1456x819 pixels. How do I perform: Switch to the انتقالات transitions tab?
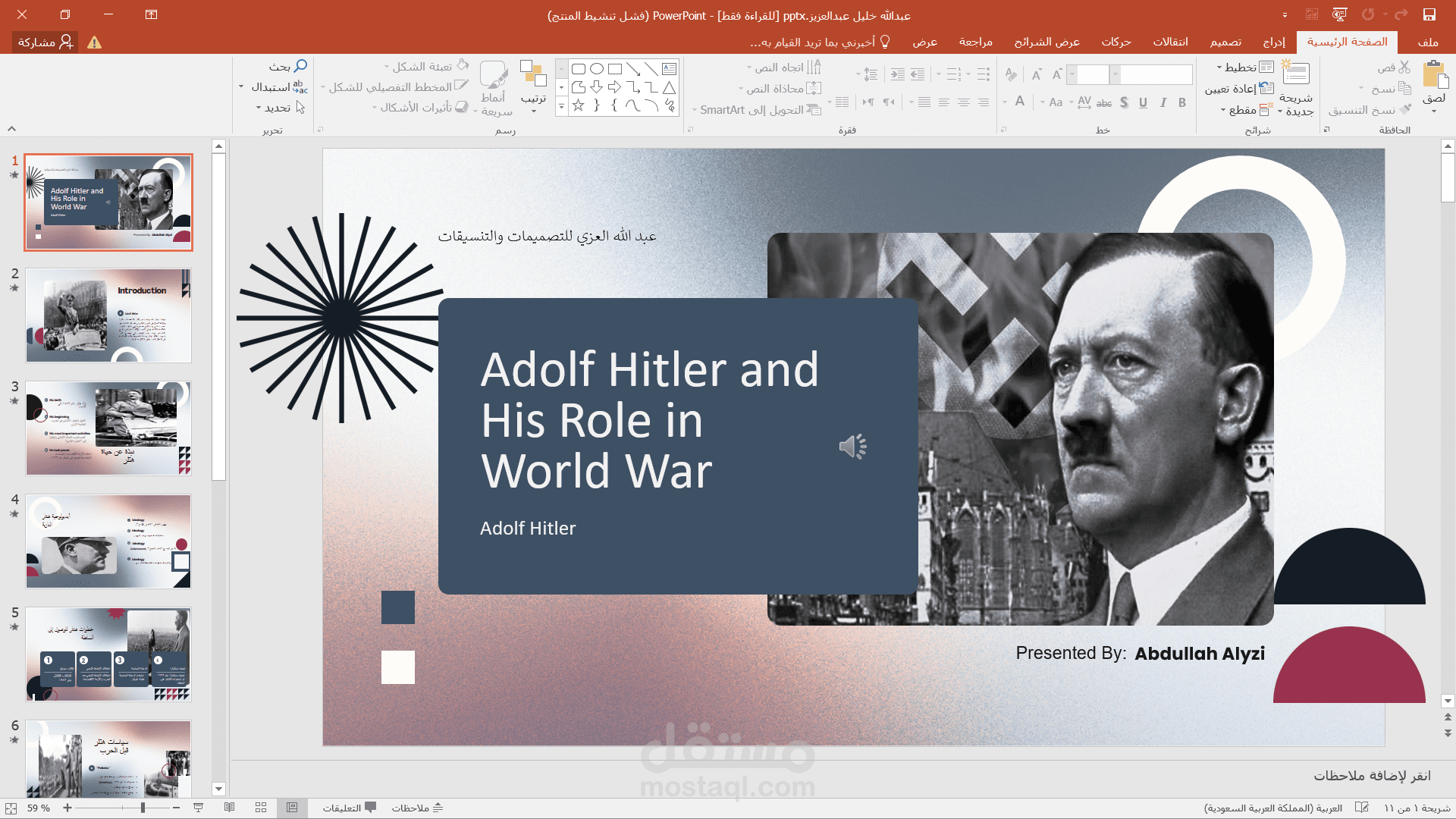(1170, 42)
